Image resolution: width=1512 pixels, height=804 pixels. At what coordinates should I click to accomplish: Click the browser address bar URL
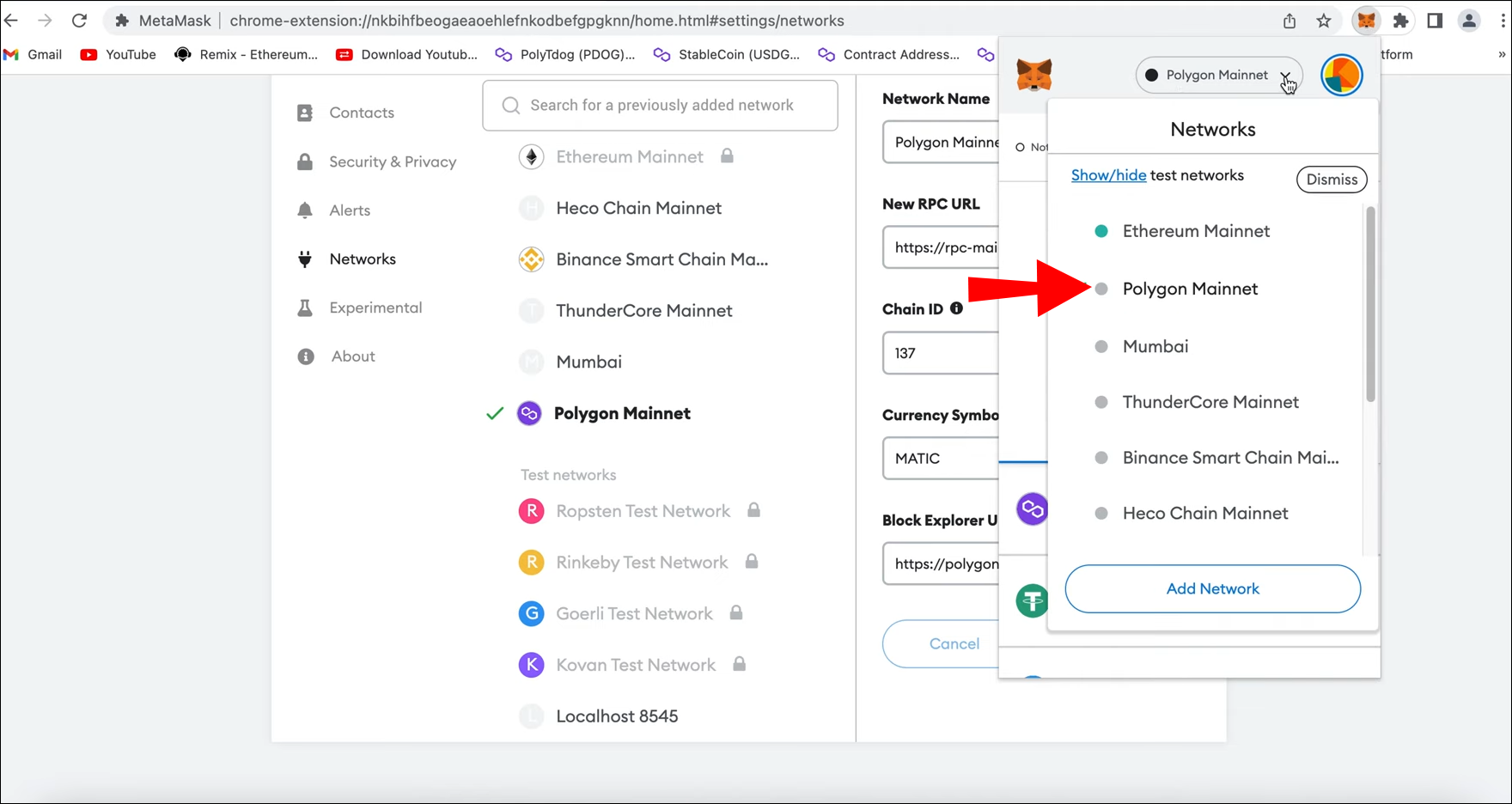click(537, 21)
